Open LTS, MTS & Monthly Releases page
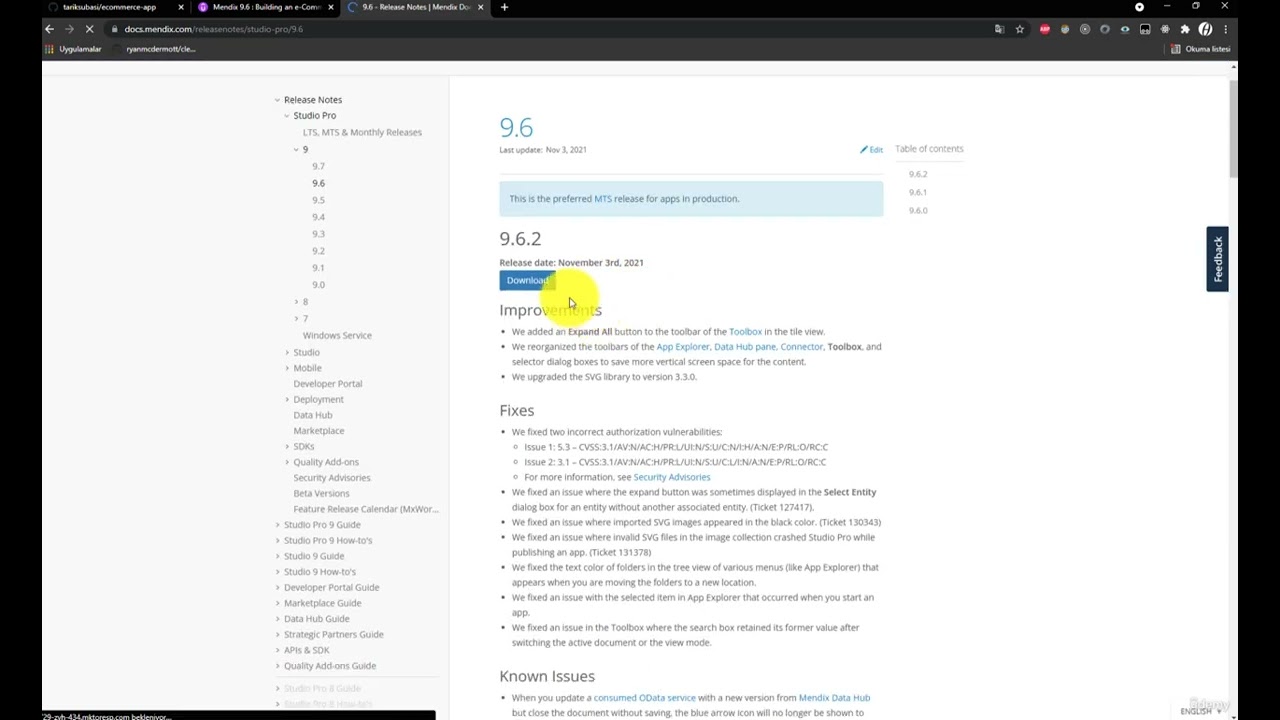 point(362,132)
